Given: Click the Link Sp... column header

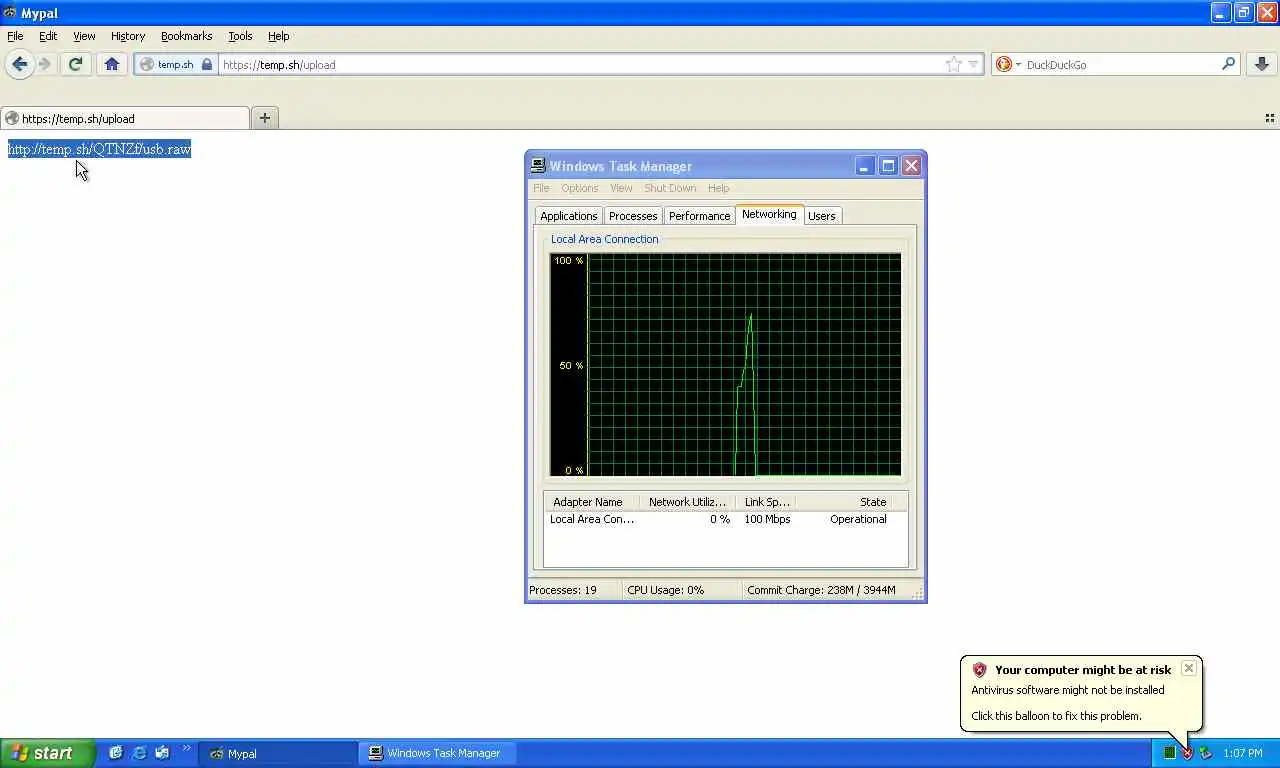Looking at the screenshot, I should [766, 502].
